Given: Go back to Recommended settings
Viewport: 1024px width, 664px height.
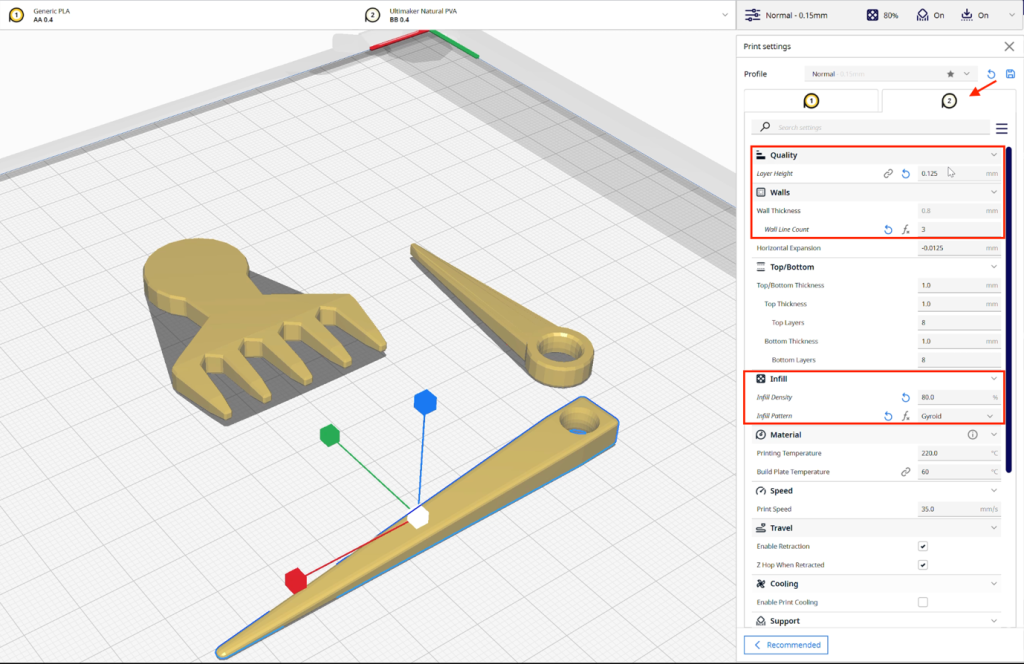Looking at the screenshot, I should tap(786, 644).
